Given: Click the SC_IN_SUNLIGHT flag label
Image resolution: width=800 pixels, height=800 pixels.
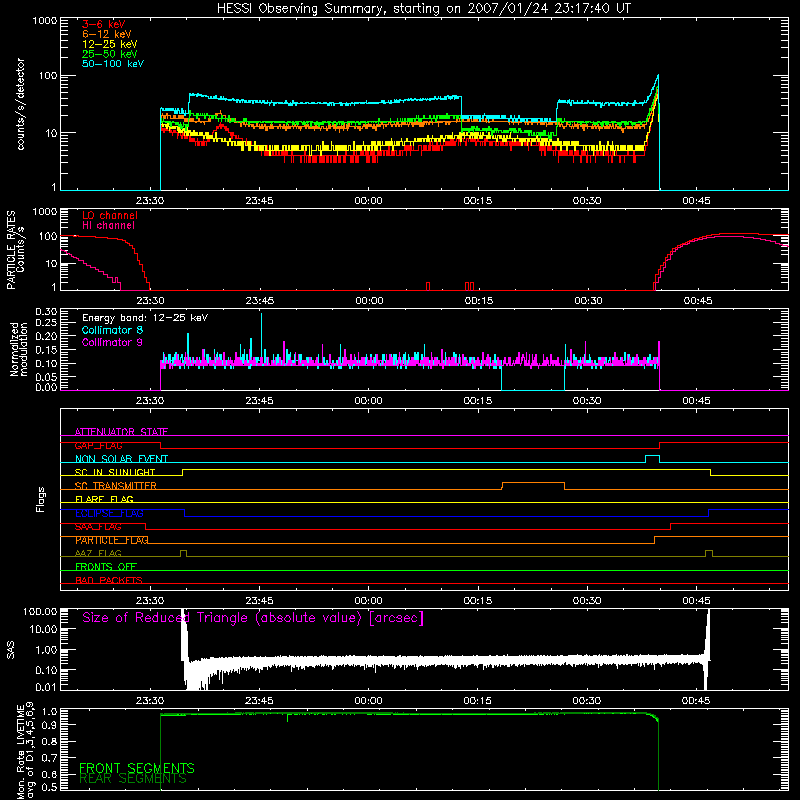Looking at the screenshot, I should coord(115,472).
